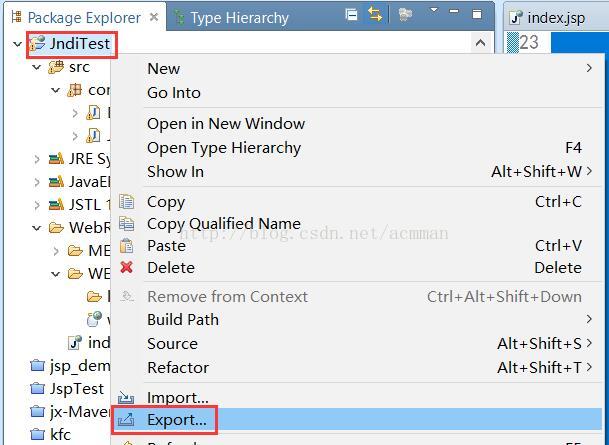The height and width of the screenshot is (445, 609).
Task: Select the jsp_demo project
Action: (x=70, y=366)
